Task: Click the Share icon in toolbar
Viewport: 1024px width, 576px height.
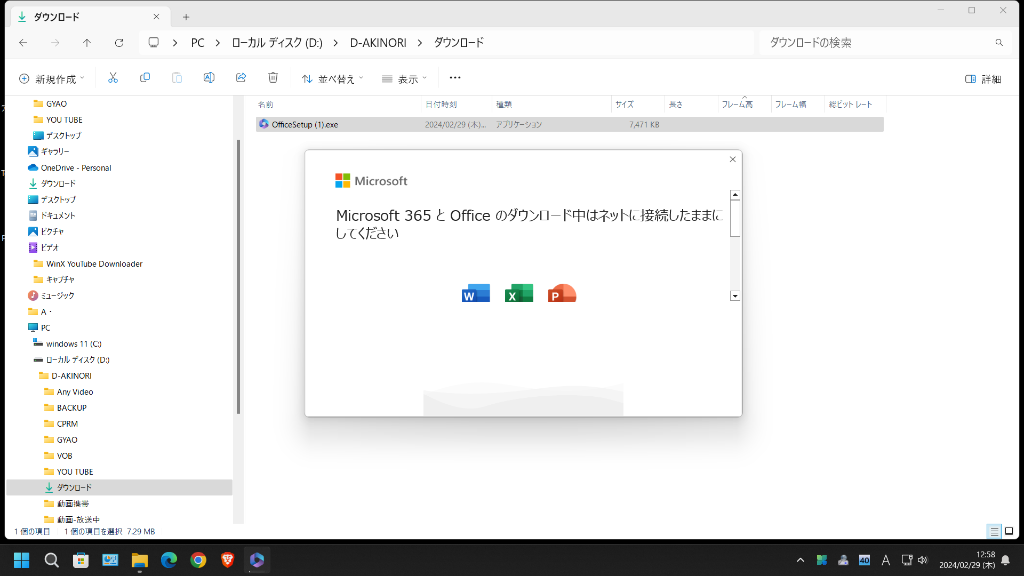Action: coord(241,78)
